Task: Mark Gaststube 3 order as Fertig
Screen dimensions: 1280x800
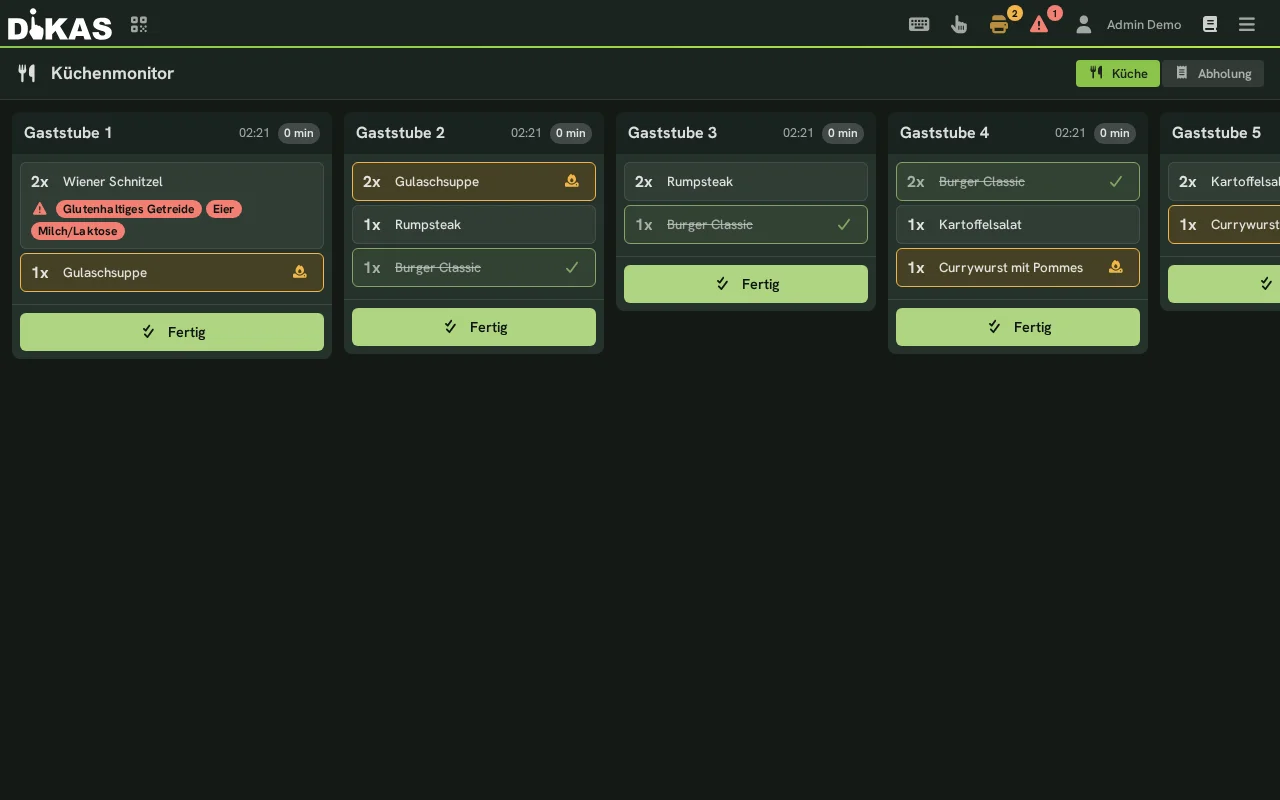Action: pos(746,284)
